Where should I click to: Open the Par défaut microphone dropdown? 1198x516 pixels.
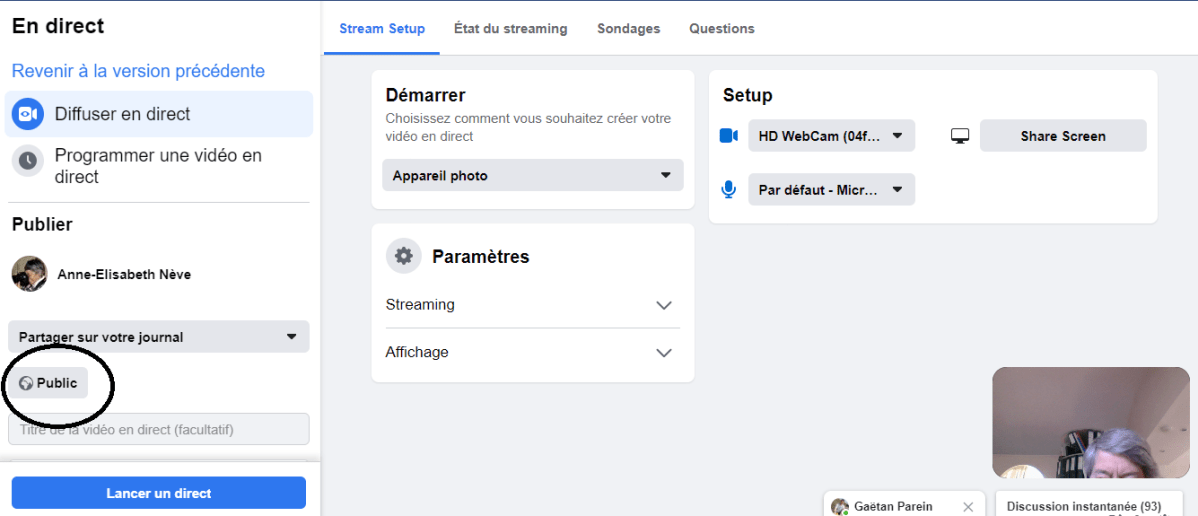tap(831, 189)
